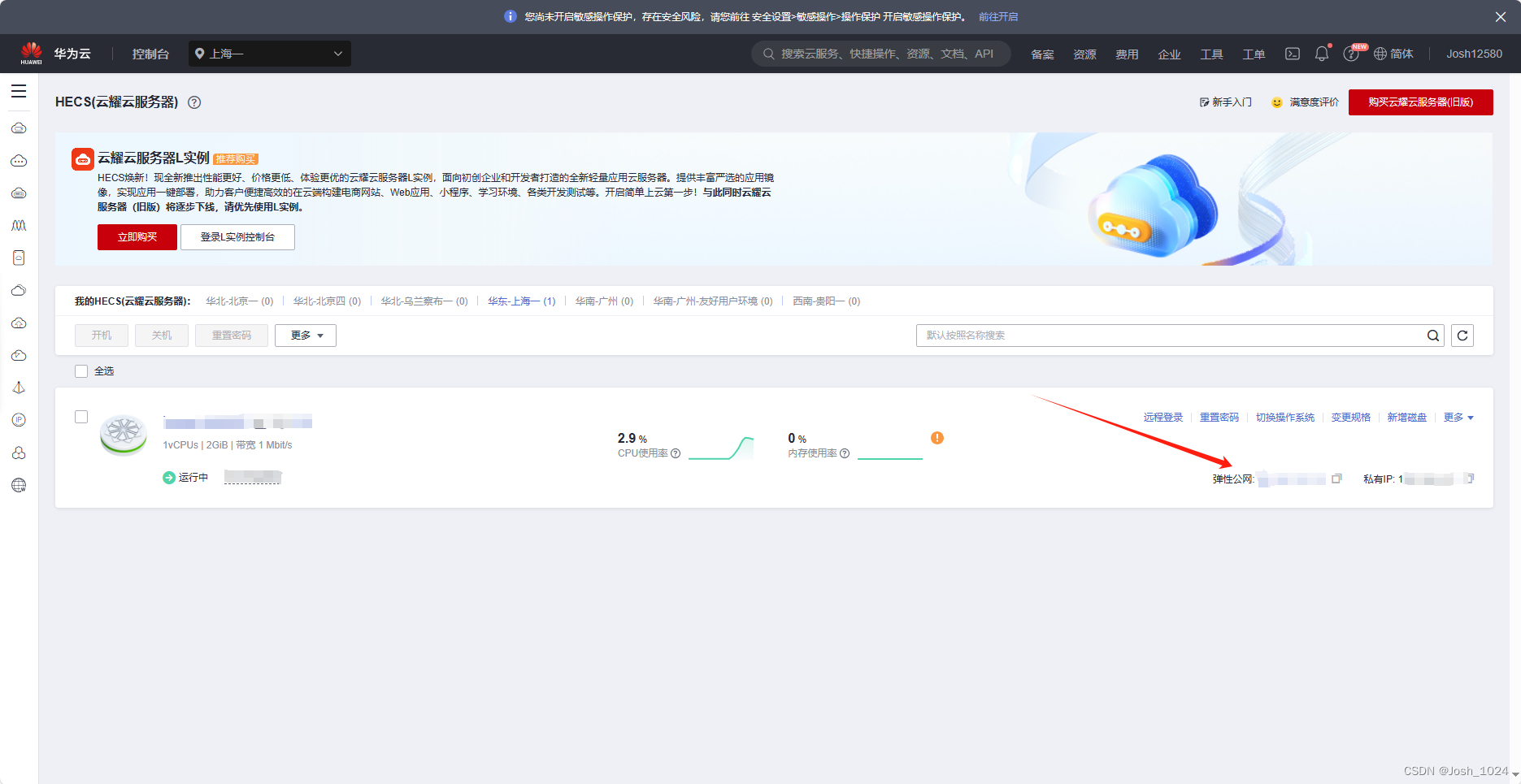The image size is (1521, 784).
Task: Select the 华北-乌兰察布一 (0) region tab
Action: tap(424, 301)
